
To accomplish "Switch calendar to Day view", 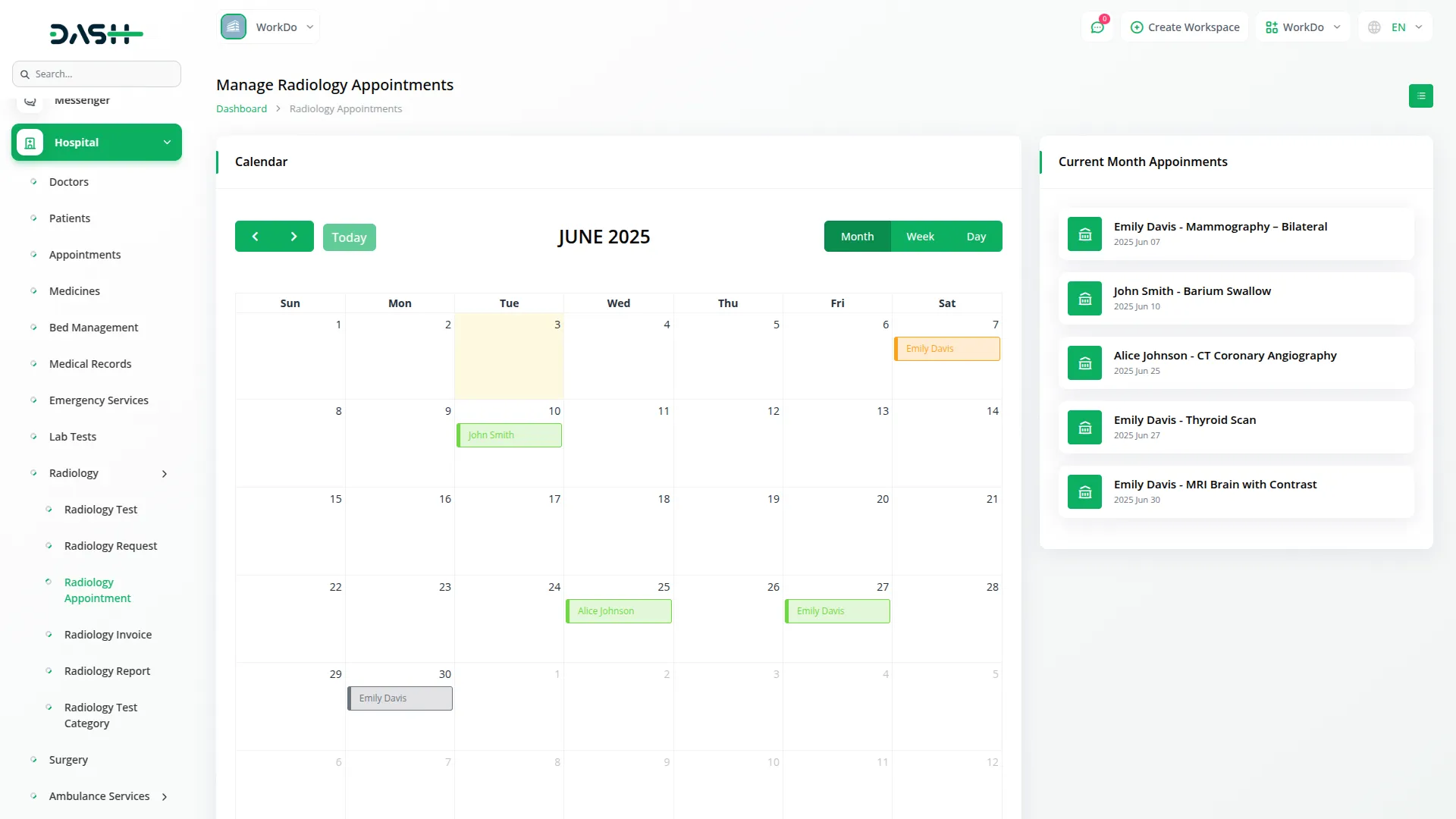I will click(976, 237).
